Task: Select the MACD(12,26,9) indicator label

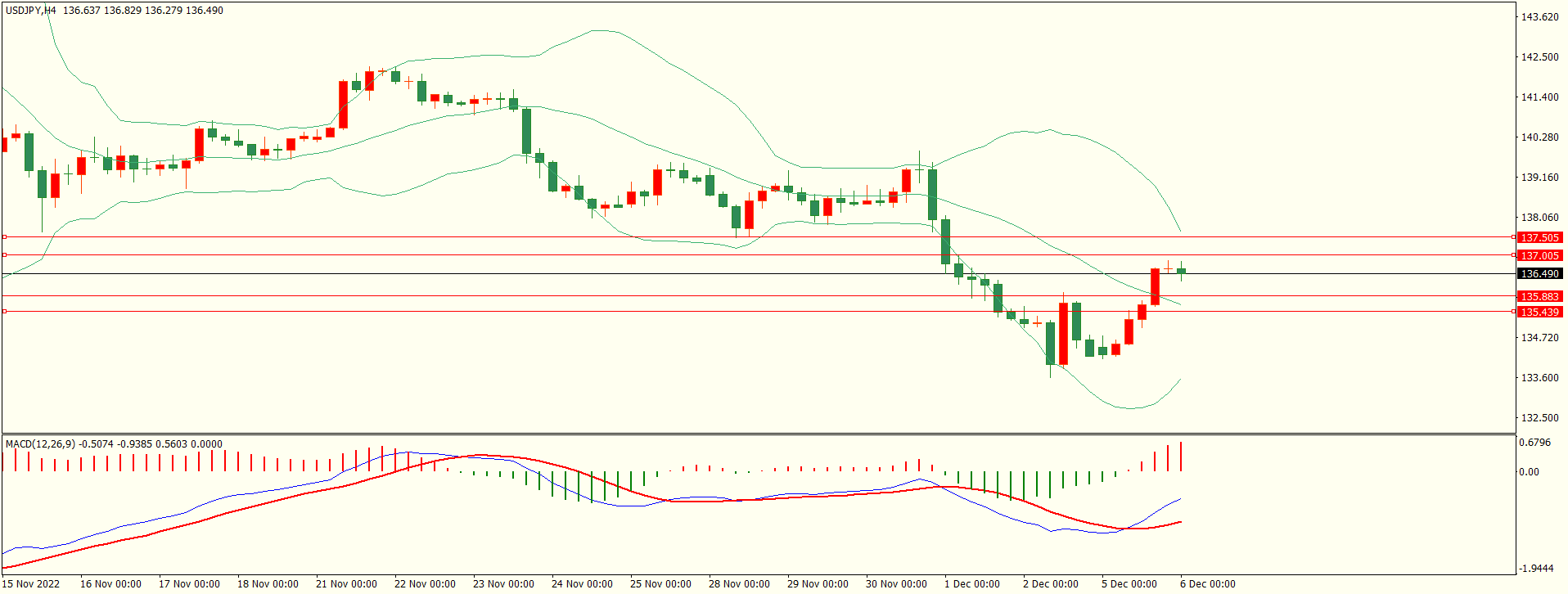Action: coord(40,444)
